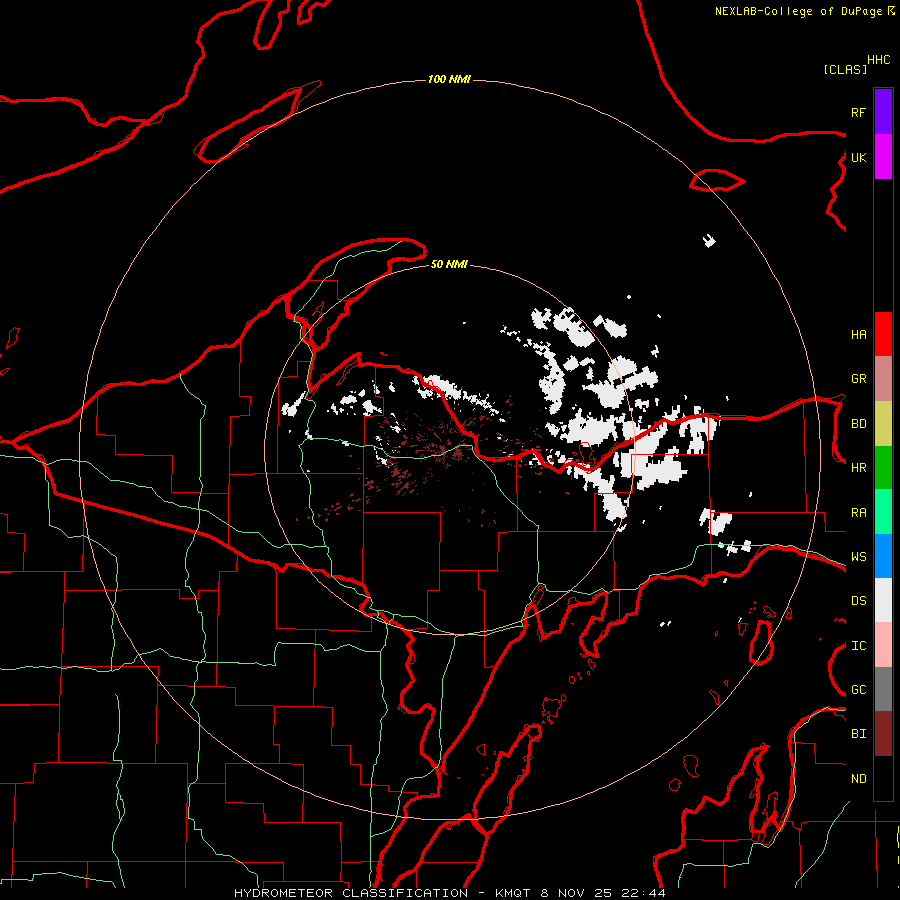Click NEXLAB-College of DuPage credit text
900x900 pixels.
pos(798,11)
